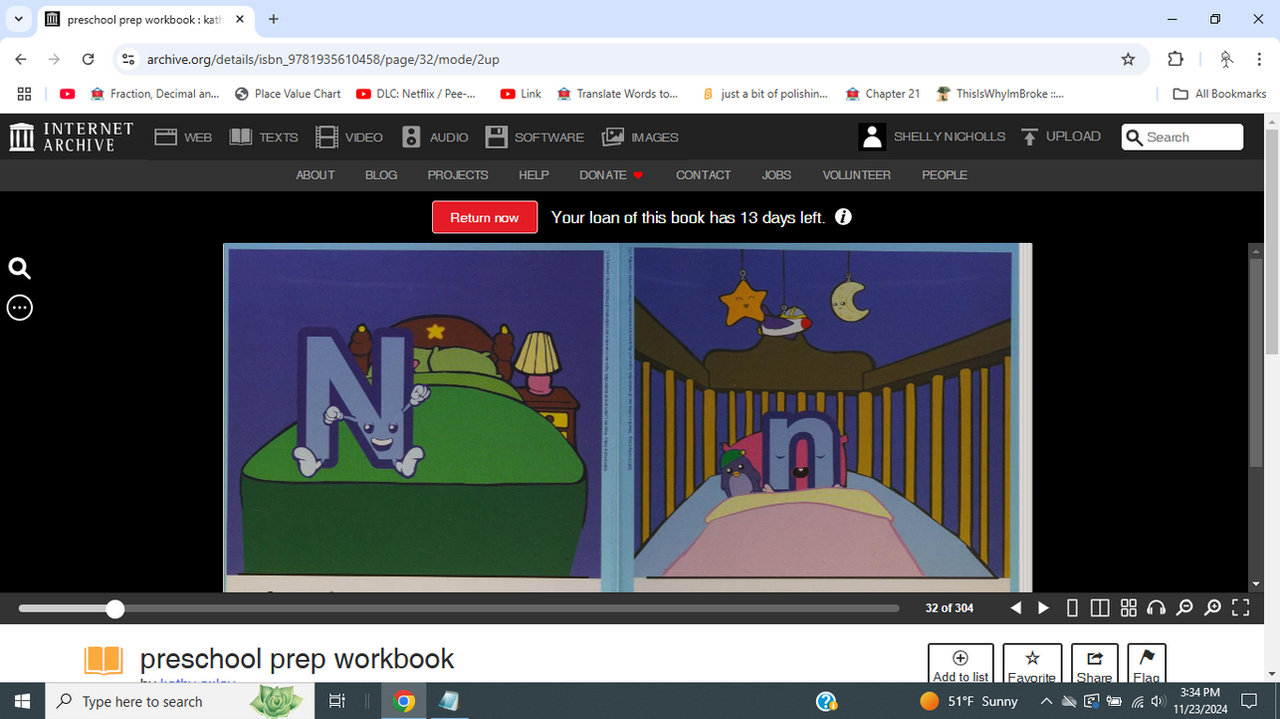Open the tab search dropdown arrow
1280x719 pixels.
[18, 19]
